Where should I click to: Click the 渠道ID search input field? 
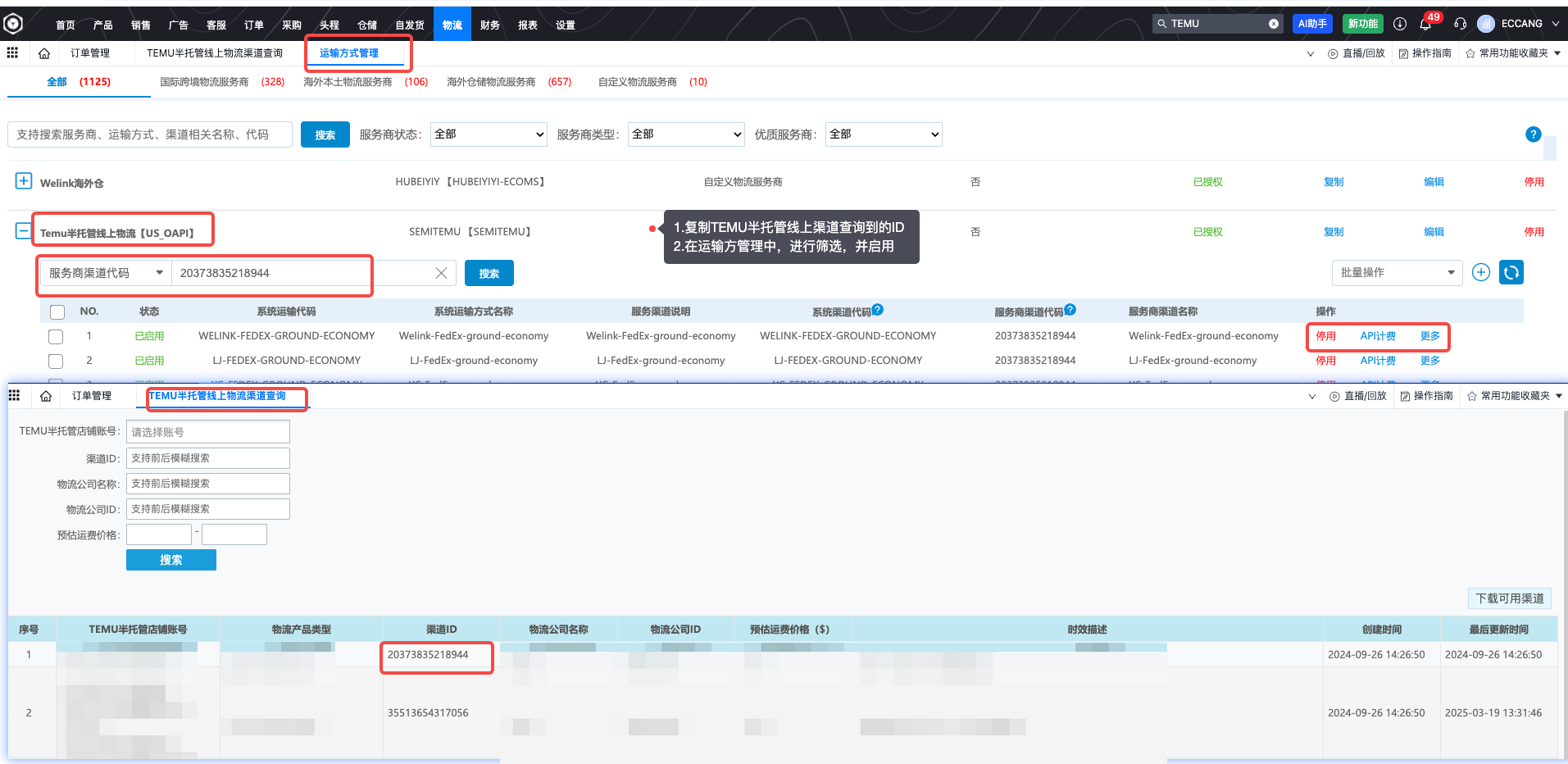(x=207, y=457)
